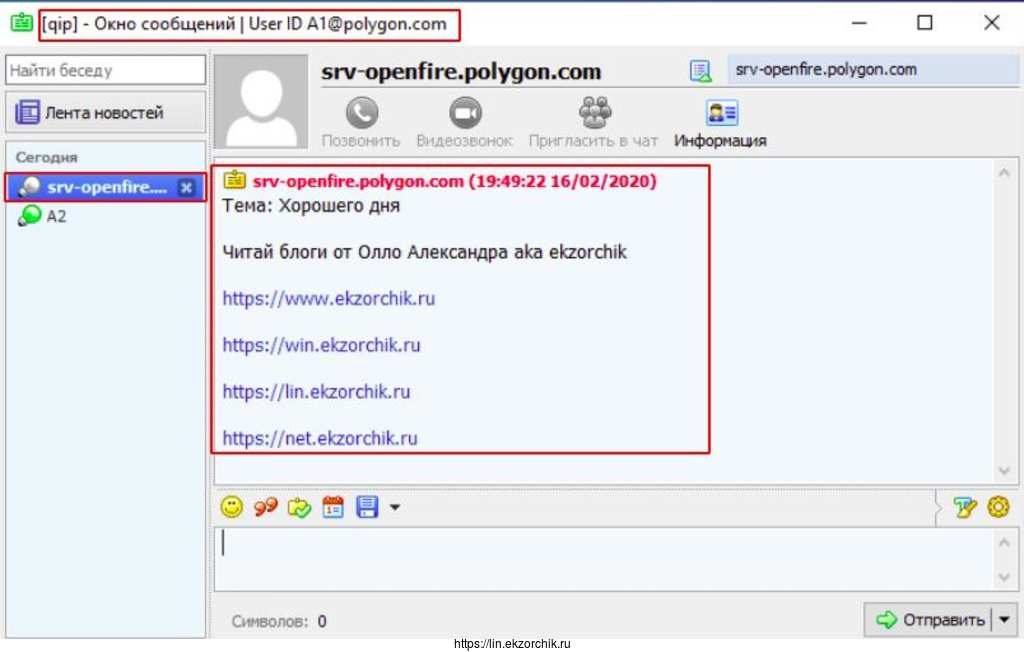Select the A2 contact conversation

(x=56, y=215)
